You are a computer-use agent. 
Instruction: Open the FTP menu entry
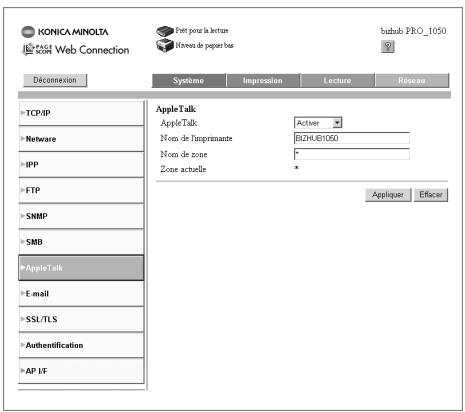(x=81, y=190)
